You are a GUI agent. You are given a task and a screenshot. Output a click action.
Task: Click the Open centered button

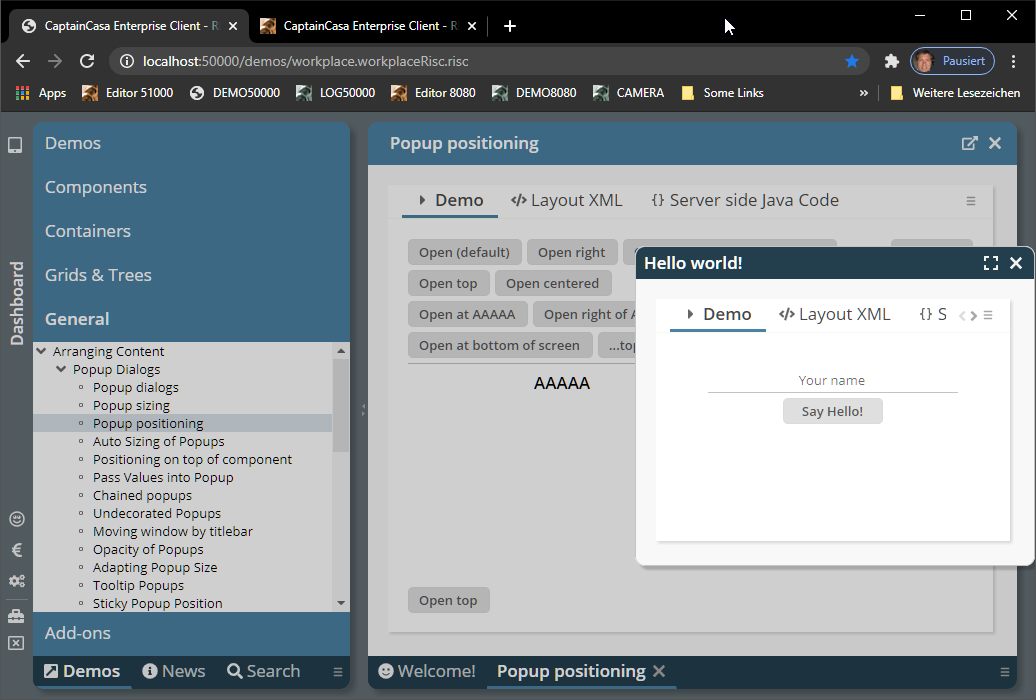click(x=552, y=283)
